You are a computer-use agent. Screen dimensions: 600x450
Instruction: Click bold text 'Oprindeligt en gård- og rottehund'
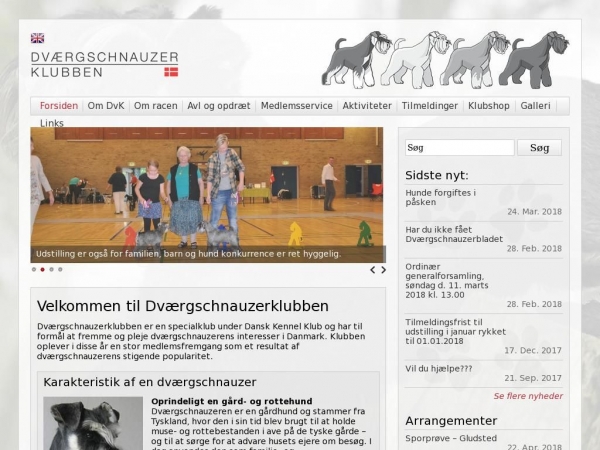[232, 401]
